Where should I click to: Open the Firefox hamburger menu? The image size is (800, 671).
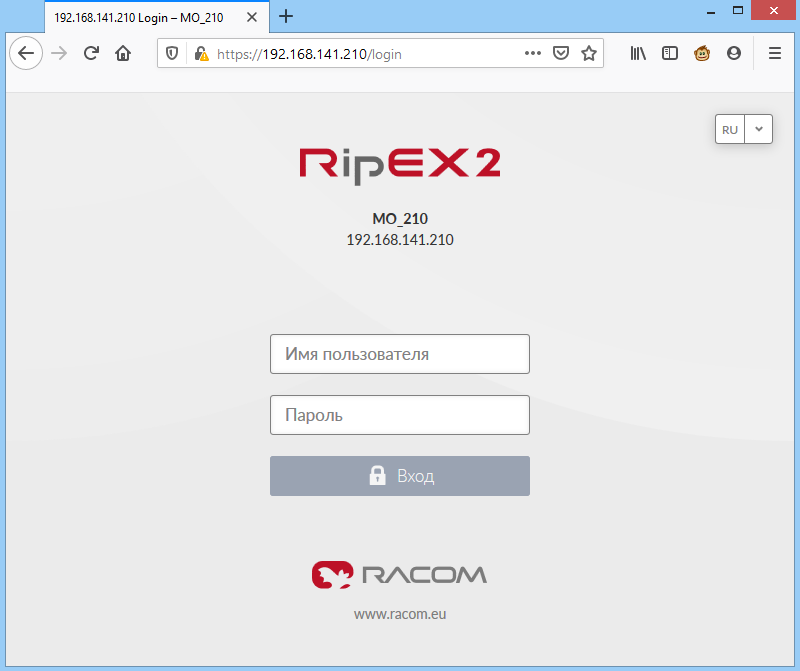click(774, 53)
